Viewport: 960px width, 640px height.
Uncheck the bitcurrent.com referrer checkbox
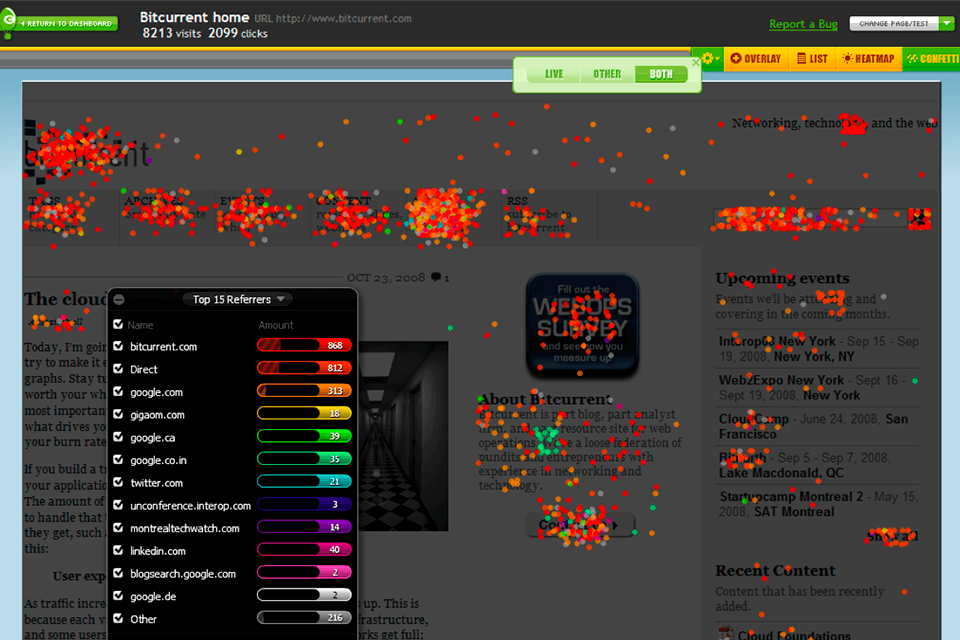tap(118, 346)
